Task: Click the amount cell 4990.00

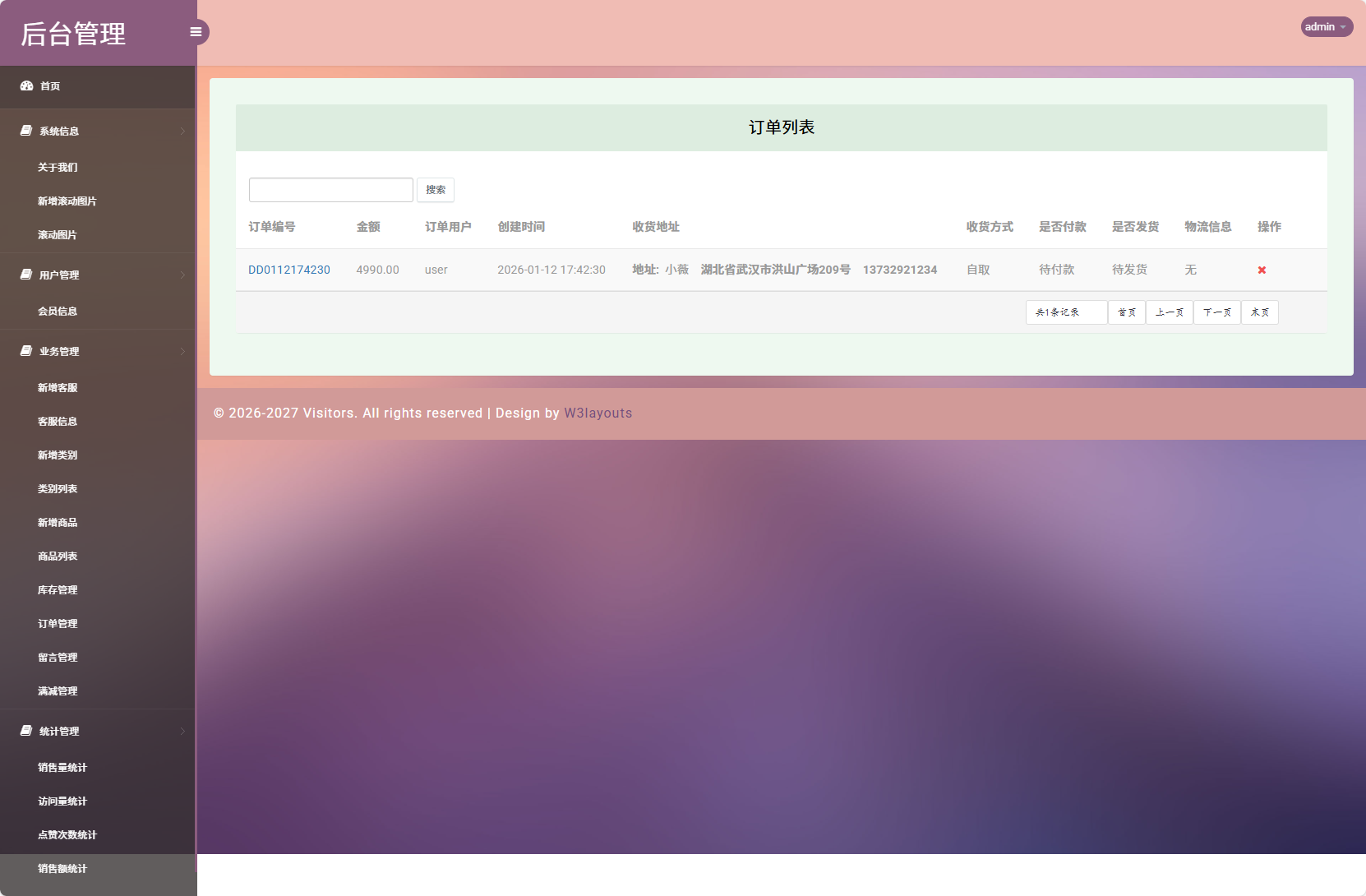Action: 377,270
